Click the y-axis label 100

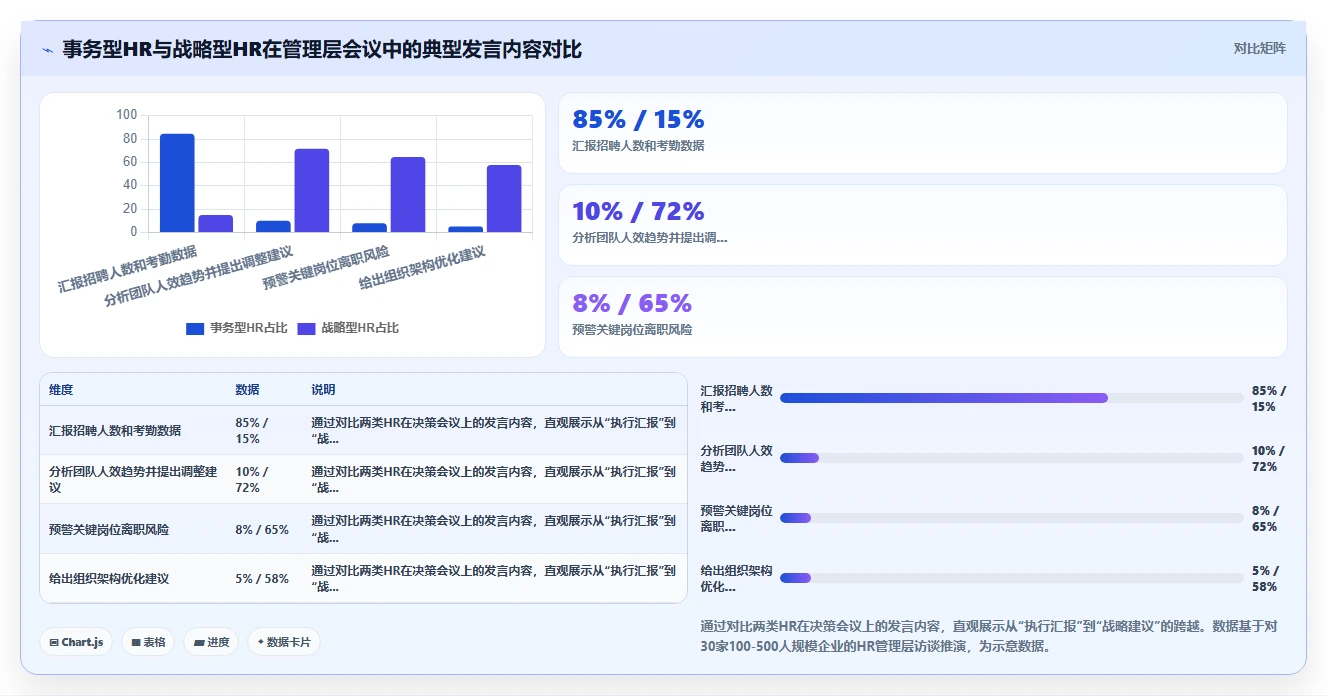[x=126, y=115]
